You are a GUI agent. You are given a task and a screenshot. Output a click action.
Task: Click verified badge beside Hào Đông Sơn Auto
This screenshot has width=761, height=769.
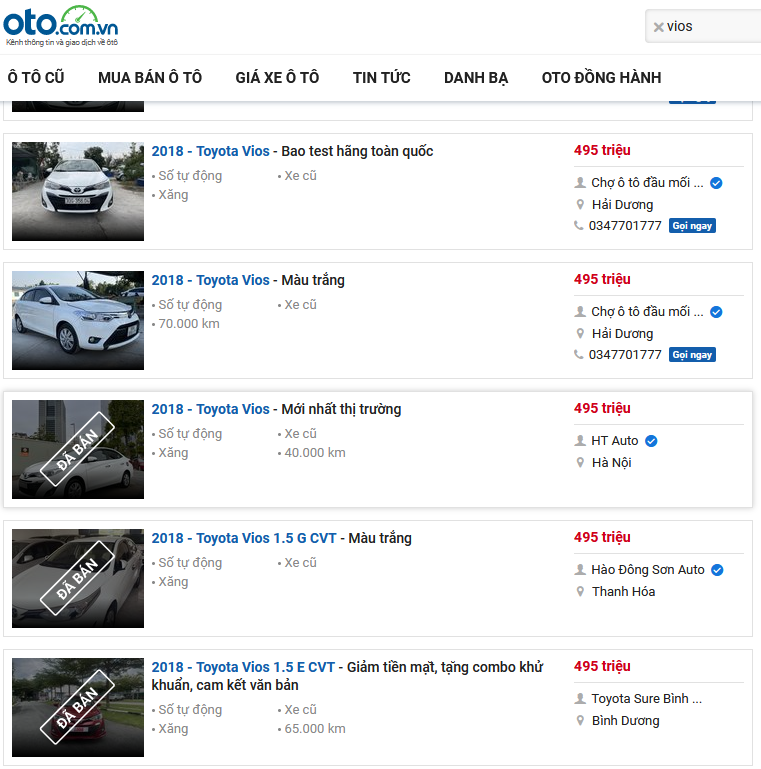[717, 570]
